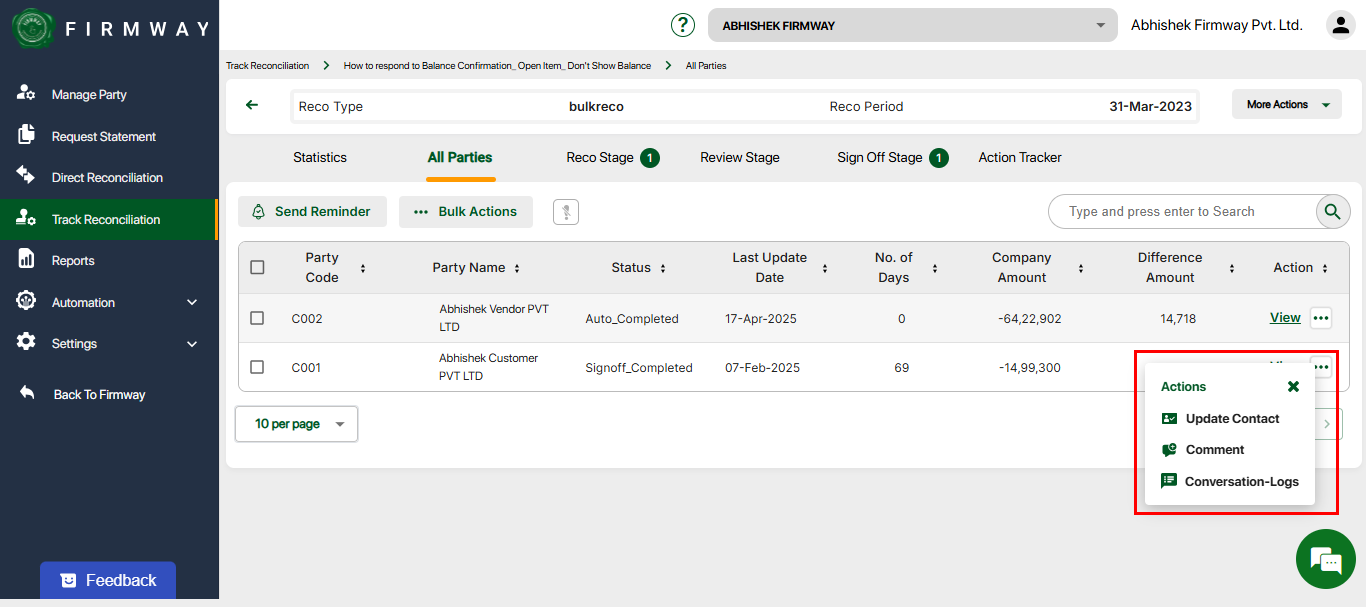1366x607 pixels.
Task: Click the Send Reminder button
Action: [x=312, y=212]
